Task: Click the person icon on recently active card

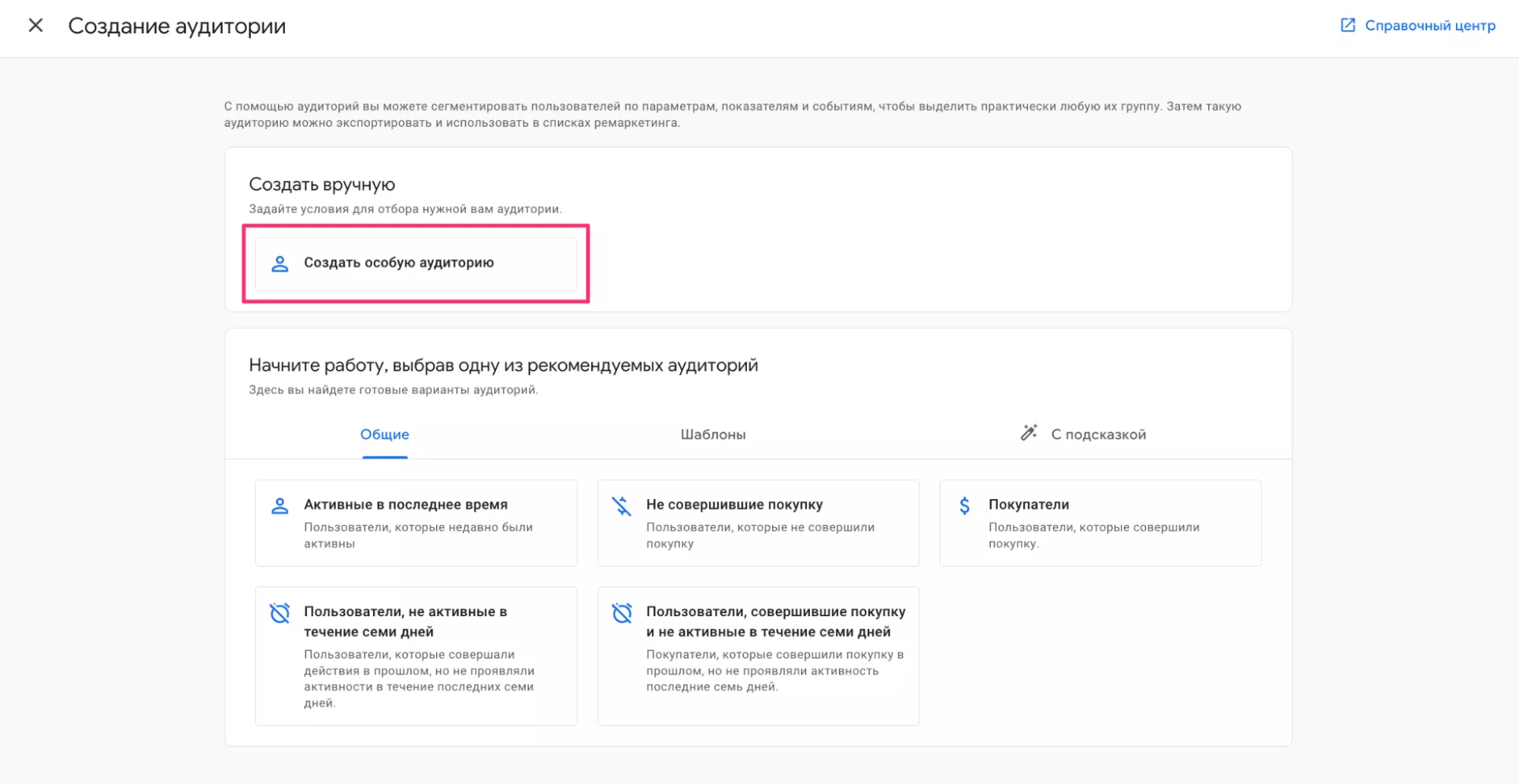Action: pyautogui.click(x=280, y=506)
